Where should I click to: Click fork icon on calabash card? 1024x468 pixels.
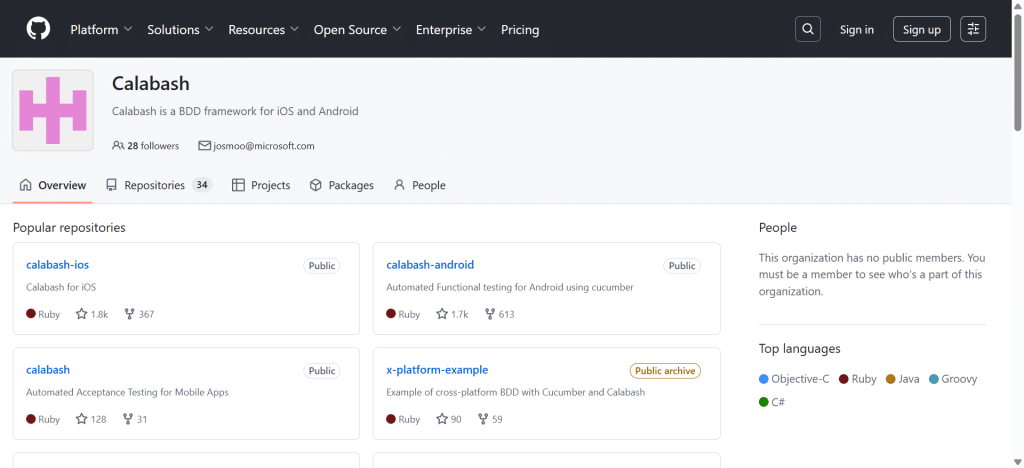pos(128,419)
